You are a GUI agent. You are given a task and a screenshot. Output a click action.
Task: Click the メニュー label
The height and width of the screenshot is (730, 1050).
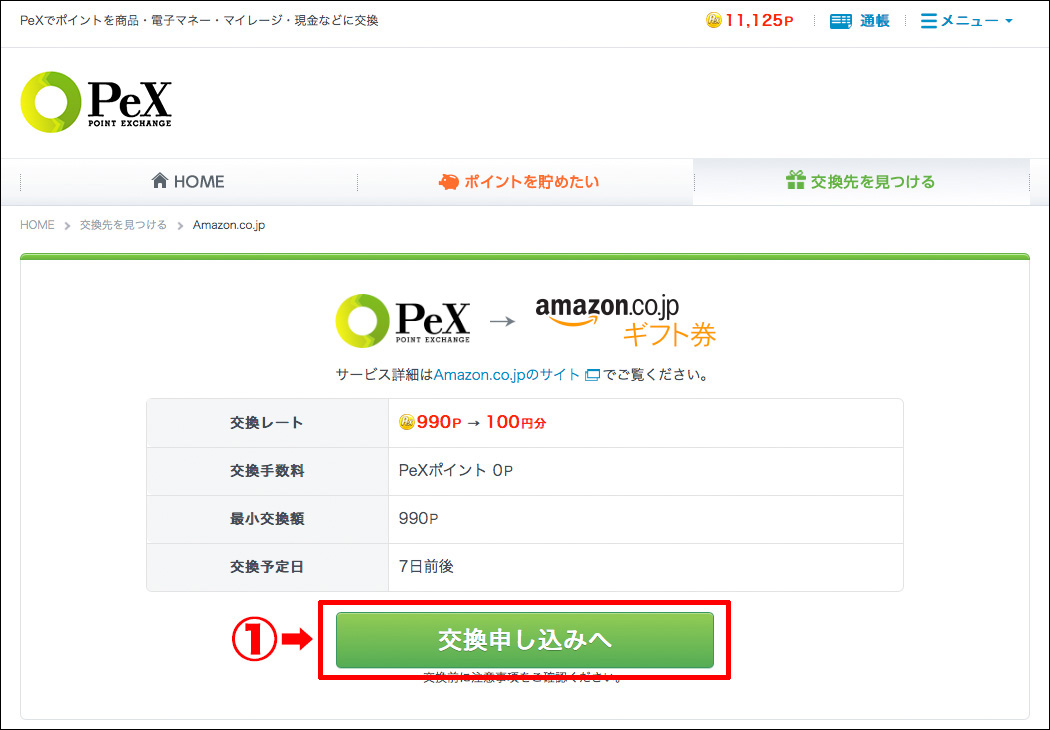970,21
